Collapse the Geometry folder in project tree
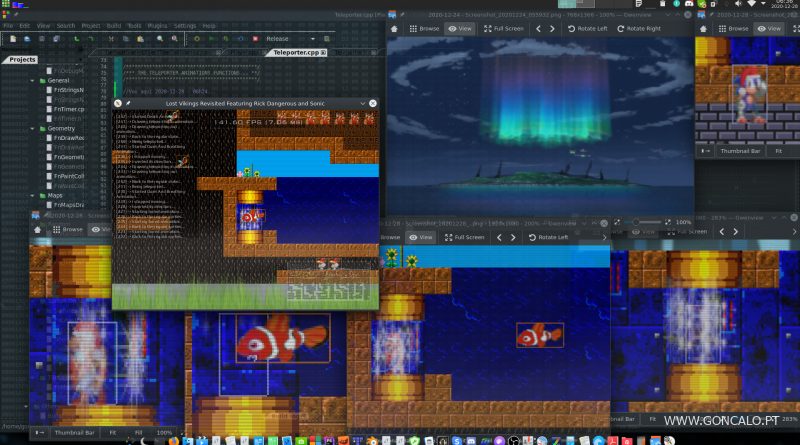Screen dimensions: 800x445 (x=33, y=129)
